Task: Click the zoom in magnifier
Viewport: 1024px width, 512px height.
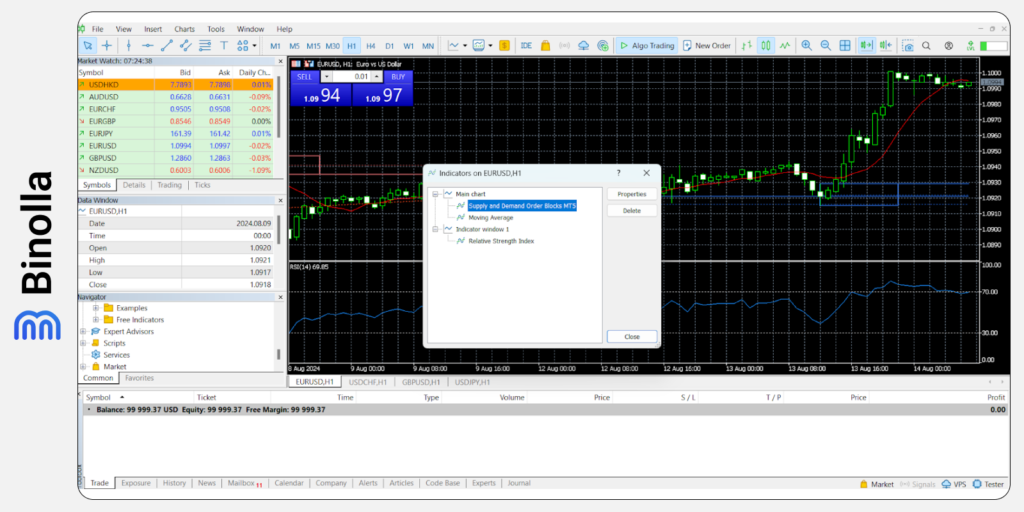Action: [x=807, y=46]
